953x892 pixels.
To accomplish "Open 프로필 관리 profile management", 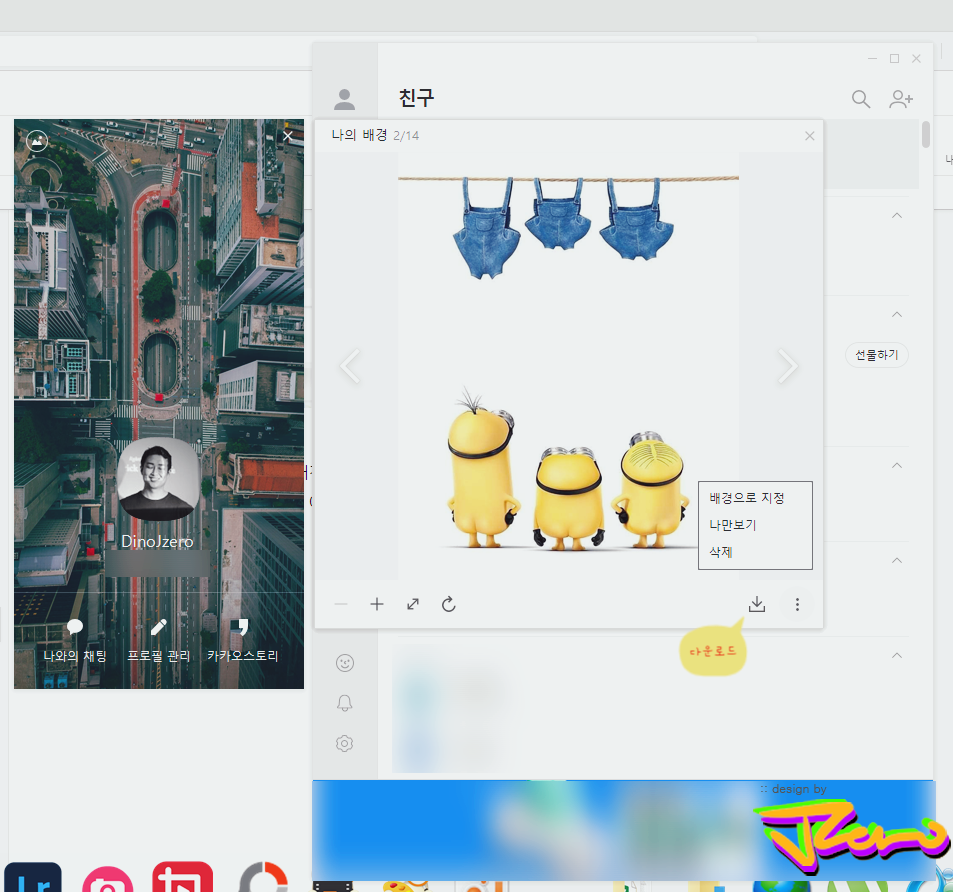I will click(159, 640).
